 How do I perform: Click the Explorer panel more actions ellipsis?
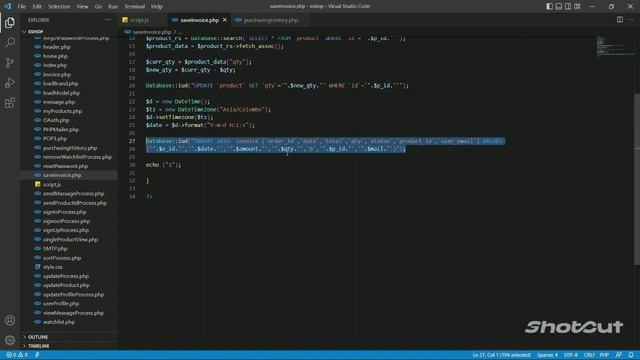point(108,20)
